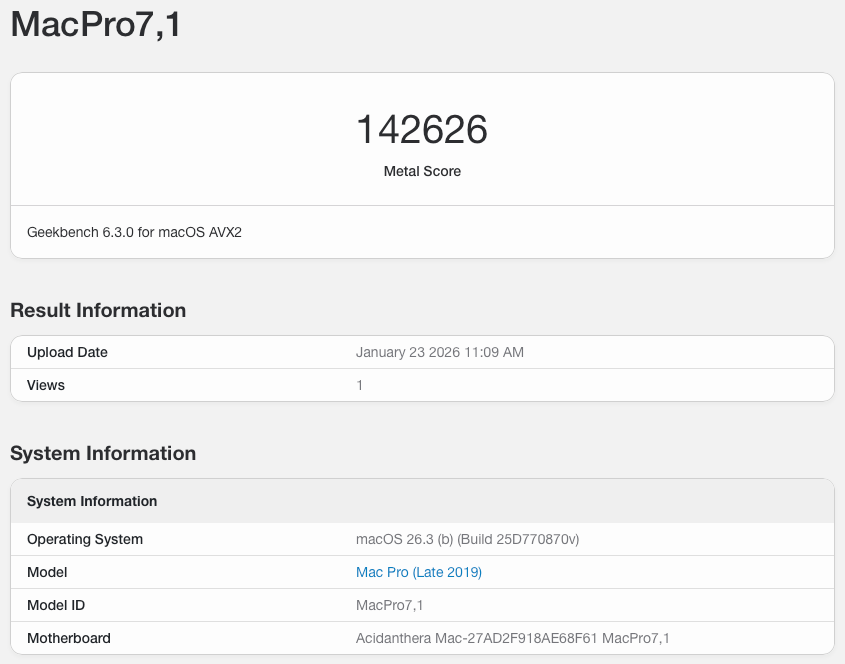Open the Mac Pro (Late 2019) link
Viewport: 845px width, 664px height.
pyautogui.click(x=419, y=572)
